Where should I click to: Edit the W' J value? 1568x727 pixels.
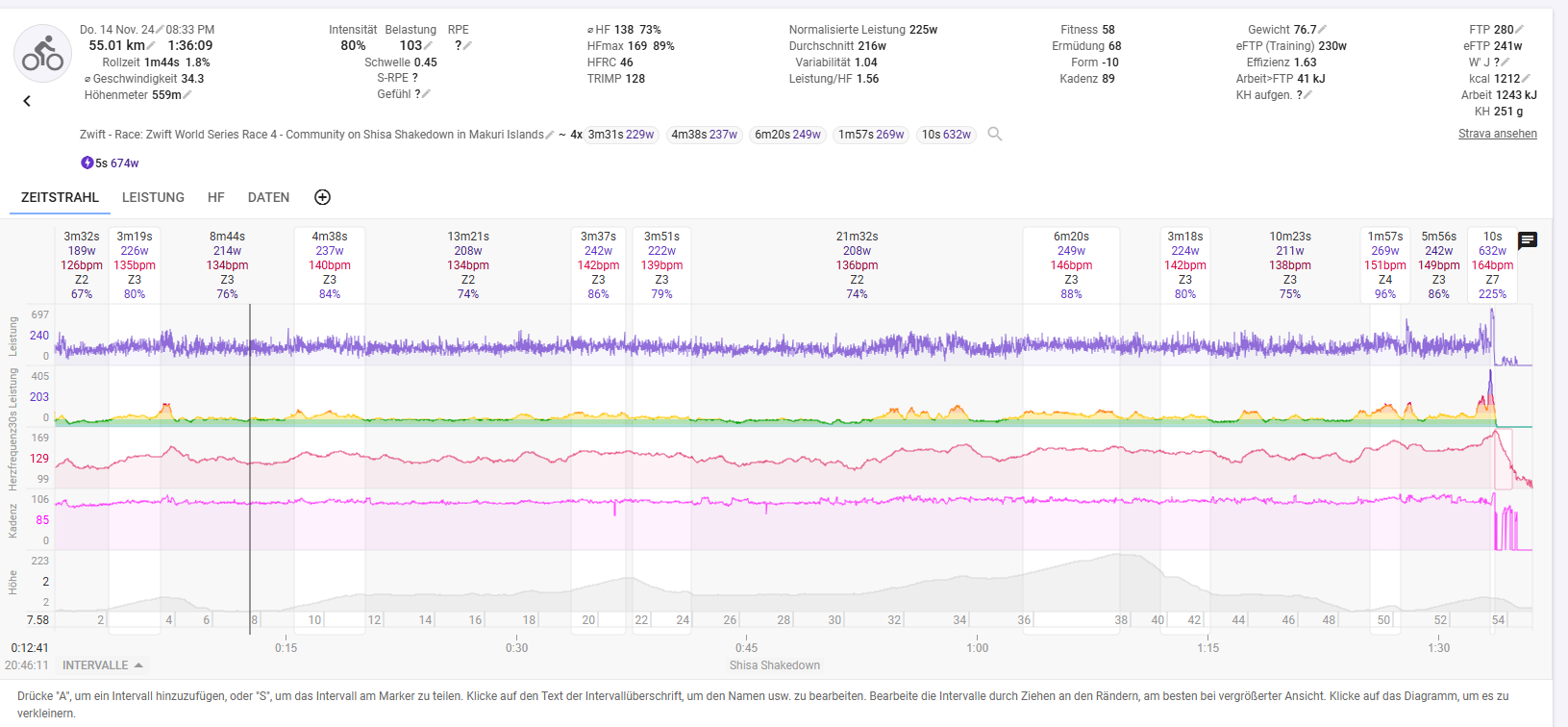click(1506, 63)
